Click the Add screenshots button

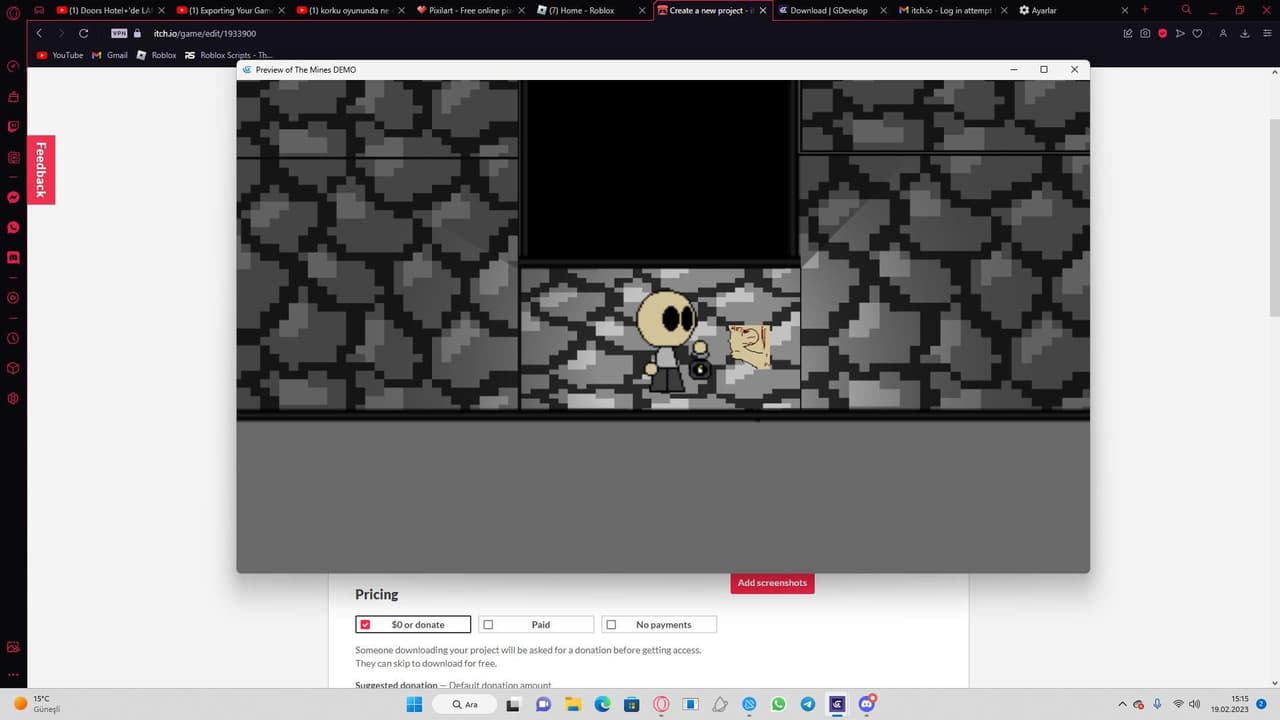[x=772, y=583]
